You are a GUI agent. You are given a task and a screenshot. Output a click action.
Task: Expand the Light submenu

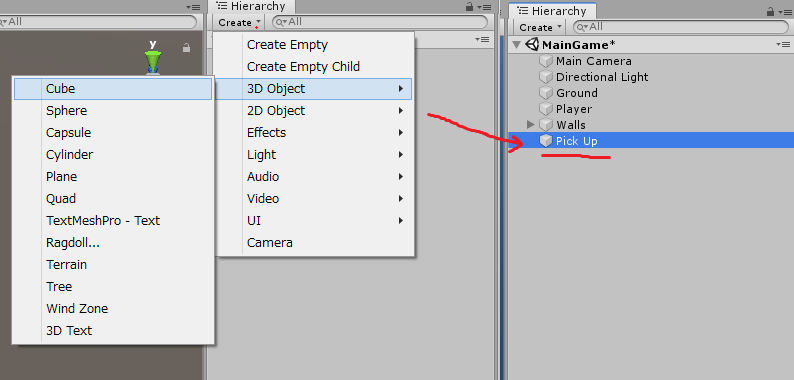tap(313, 155)
